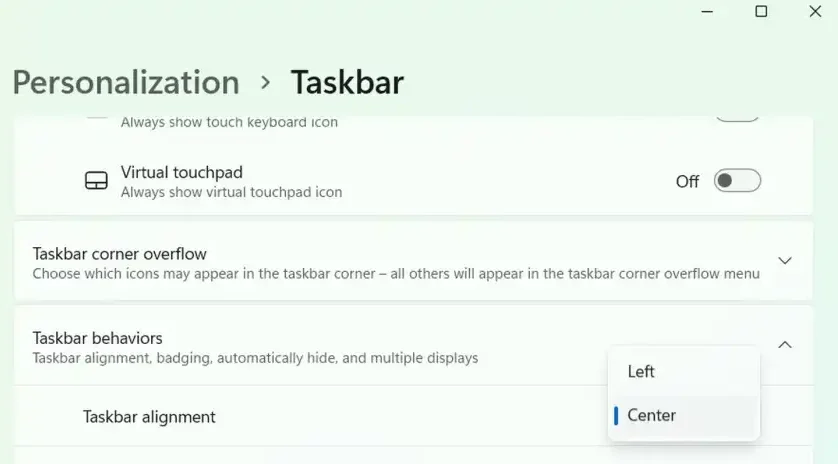Click the Virtual touchpad icon
838x464 pixels.
point(96,181)
